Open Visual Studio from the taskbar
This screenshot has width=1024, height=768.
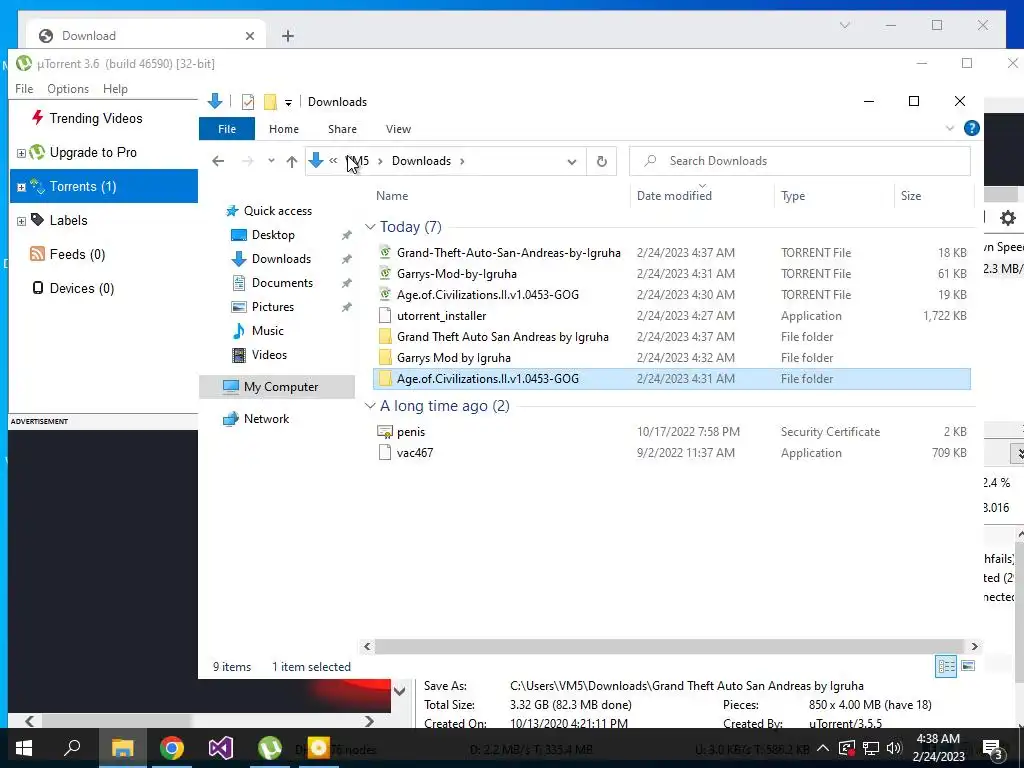point(221,748)
